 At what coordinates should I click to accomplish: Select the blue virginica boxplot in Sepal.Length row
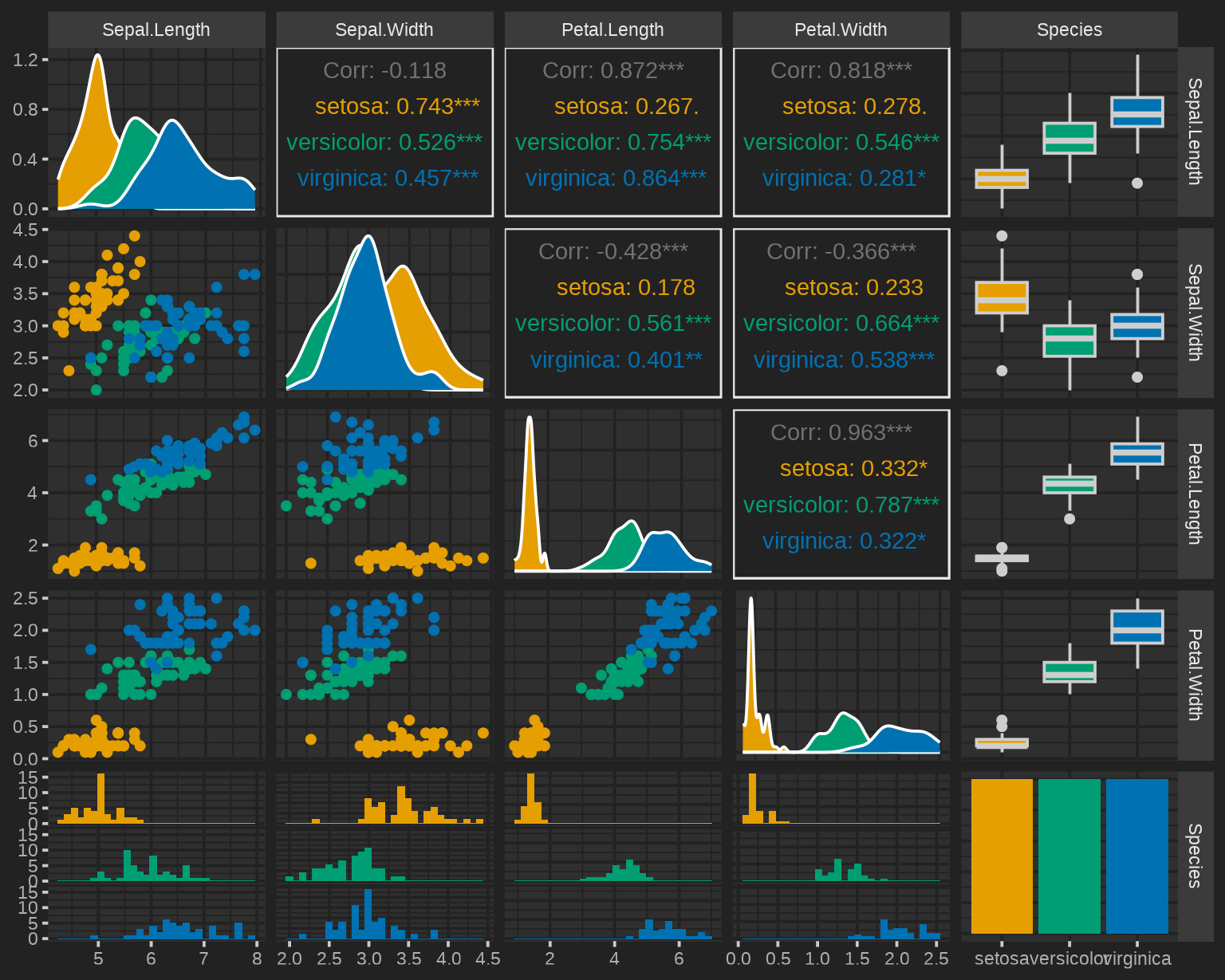coord(1136,112)
